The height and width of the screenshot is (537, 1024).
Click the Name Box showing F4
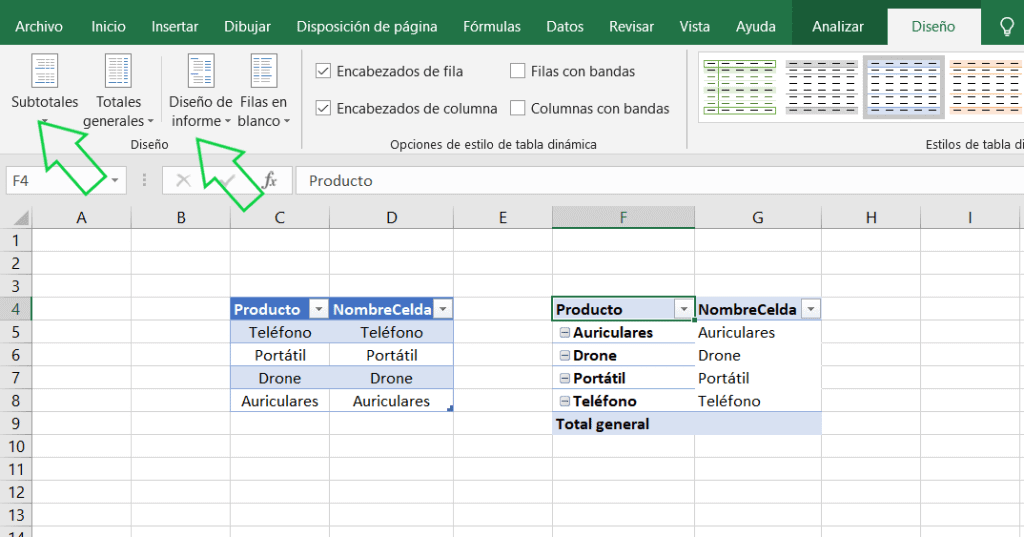coord(56,180)
